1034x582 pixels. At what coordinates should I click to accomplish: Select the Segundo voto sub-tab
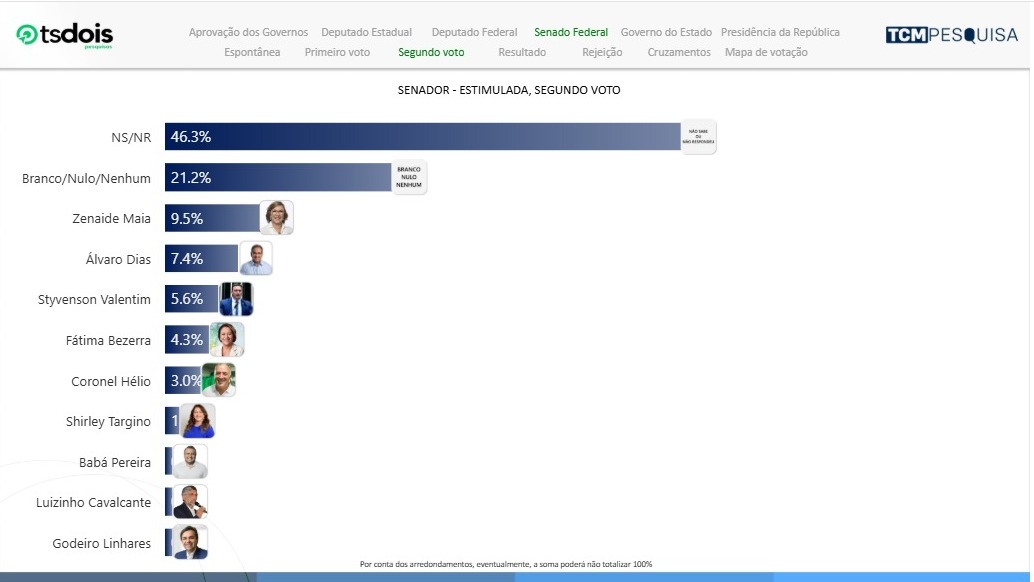(431, 52)
